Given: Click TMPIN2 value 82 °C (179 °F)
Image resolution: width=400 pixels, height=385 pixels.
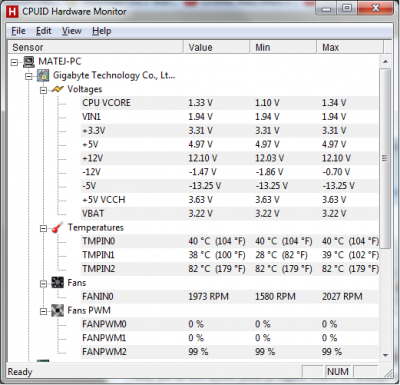Looking at the screenshot, I should click(x=217, y=269).
